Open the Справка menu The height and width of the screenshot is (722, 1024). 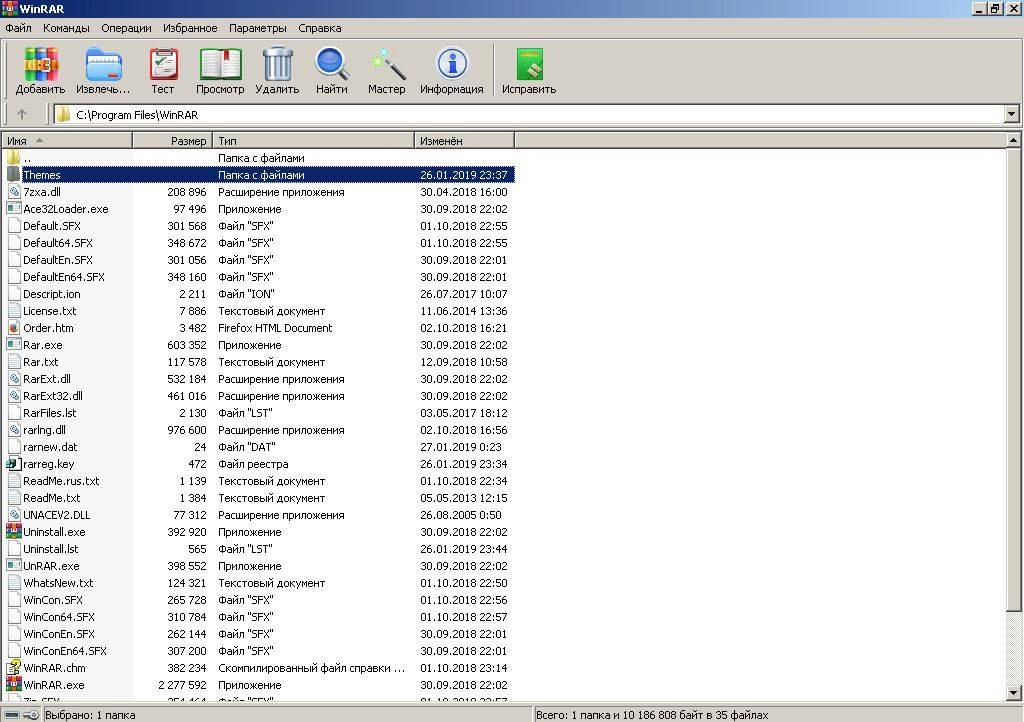coord(319,28)
